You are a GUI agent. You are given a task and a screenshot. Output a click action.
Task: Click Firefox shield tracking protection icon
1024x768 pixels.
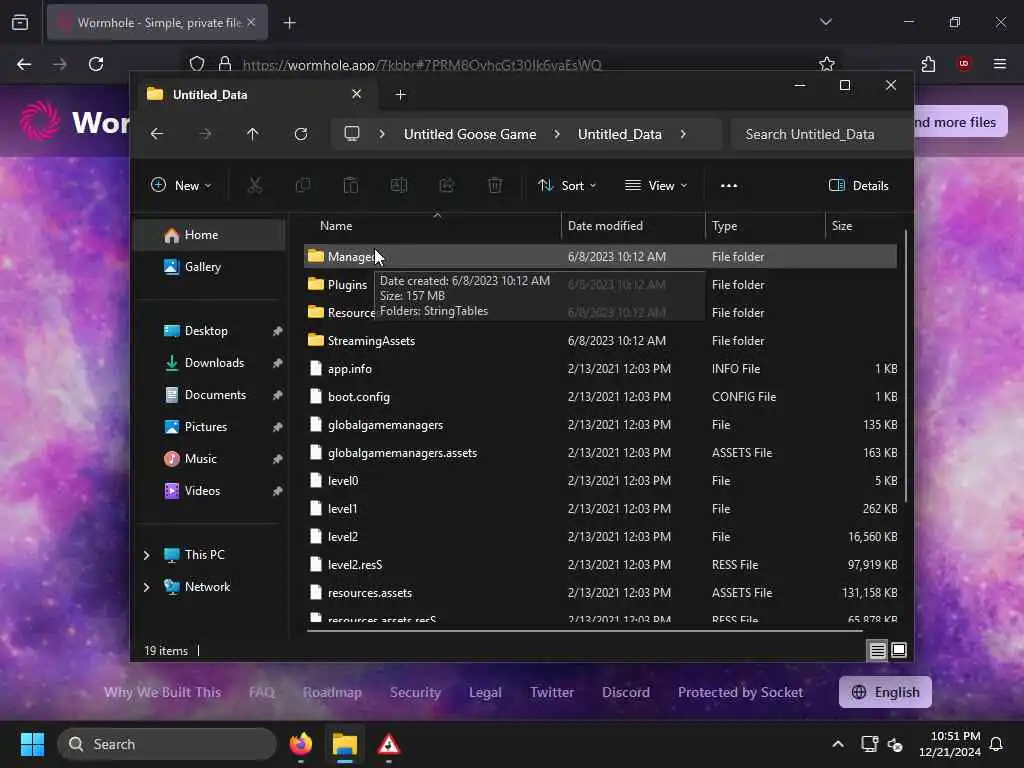[197, 64]
